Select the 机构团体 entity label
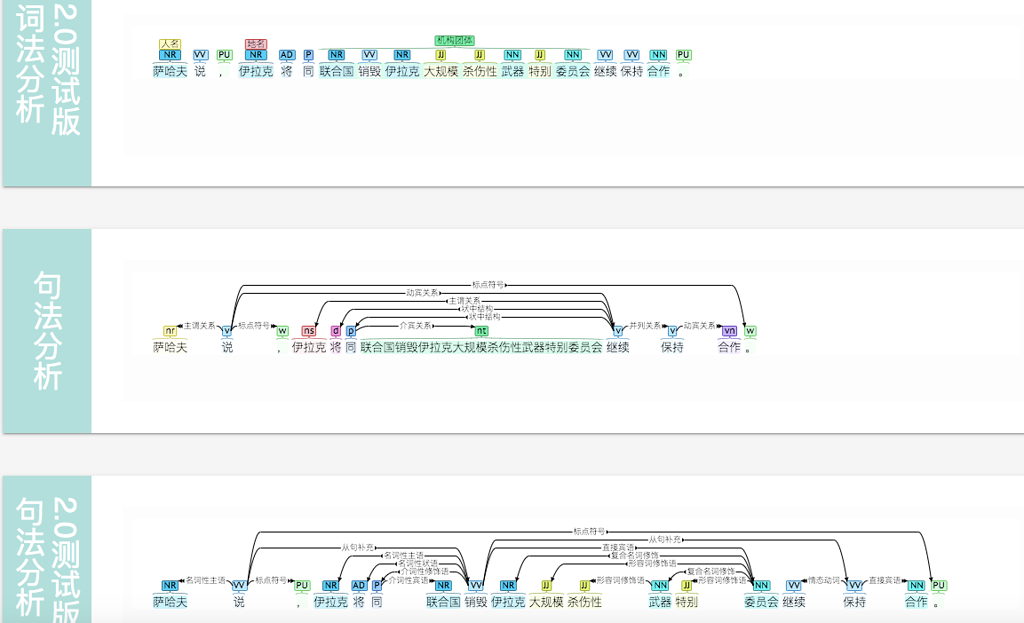This screenshot has width=1024, height=623. (455, 40)
